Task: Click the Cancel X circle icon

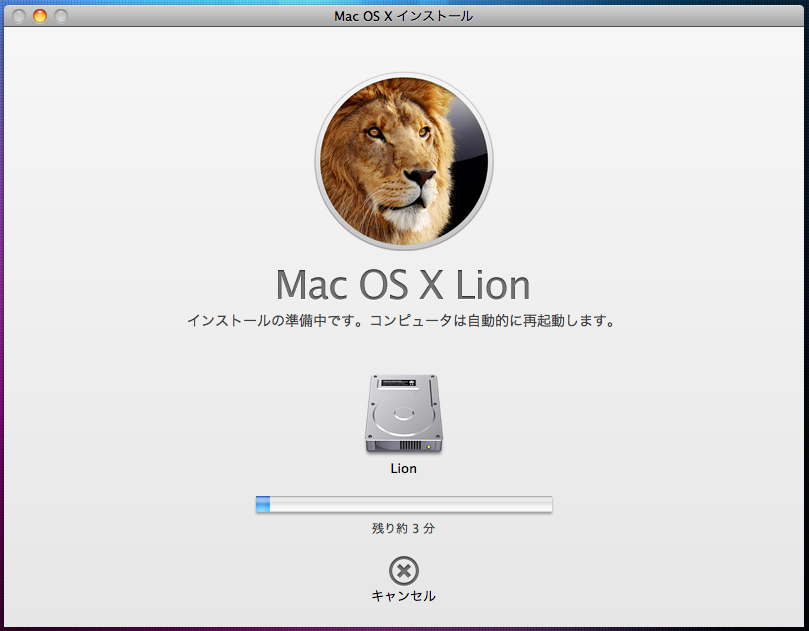Action: click(x=403, y=571)
